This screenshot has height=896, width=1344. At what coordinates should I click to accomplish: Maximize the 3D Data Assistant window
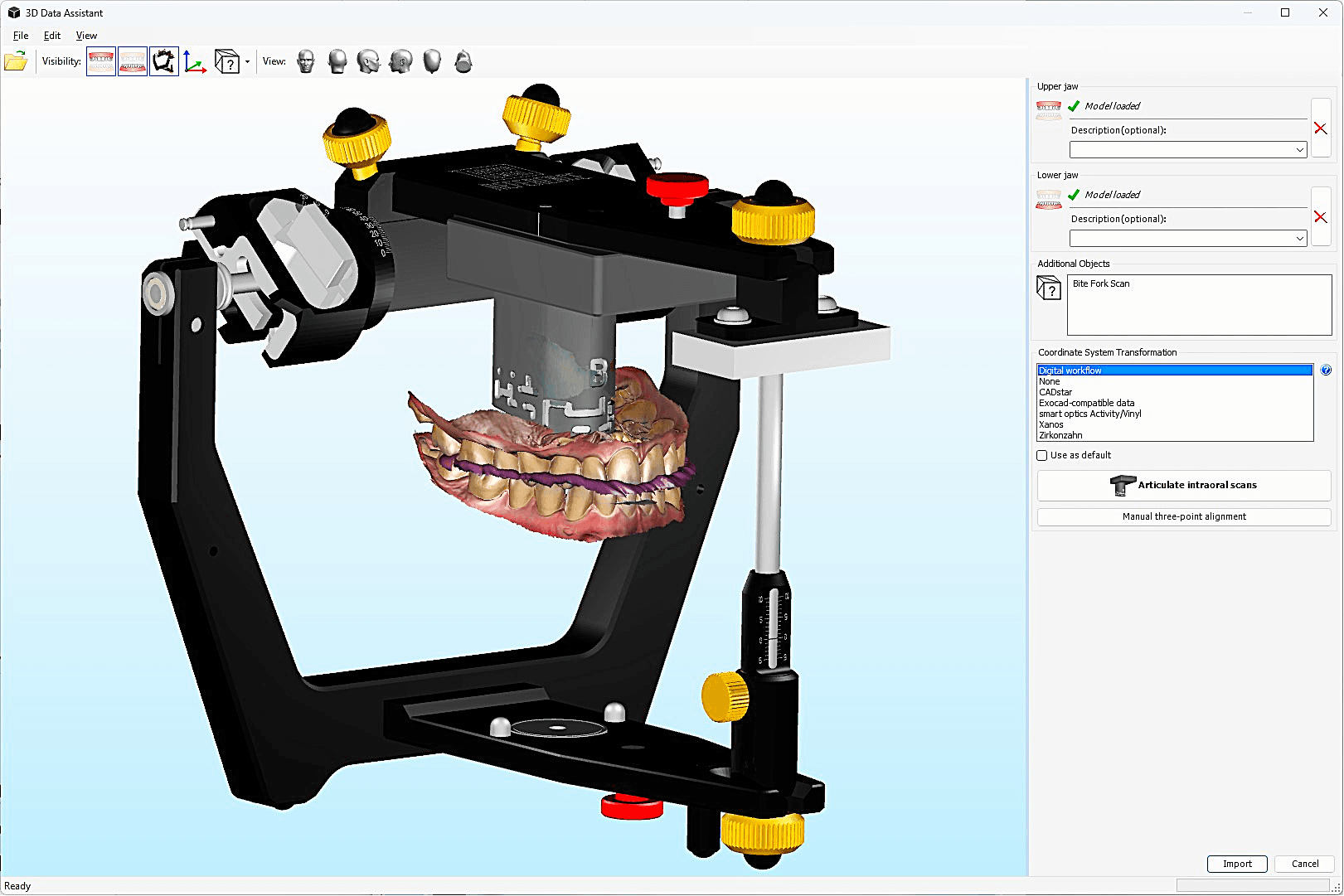point(1285,12)
